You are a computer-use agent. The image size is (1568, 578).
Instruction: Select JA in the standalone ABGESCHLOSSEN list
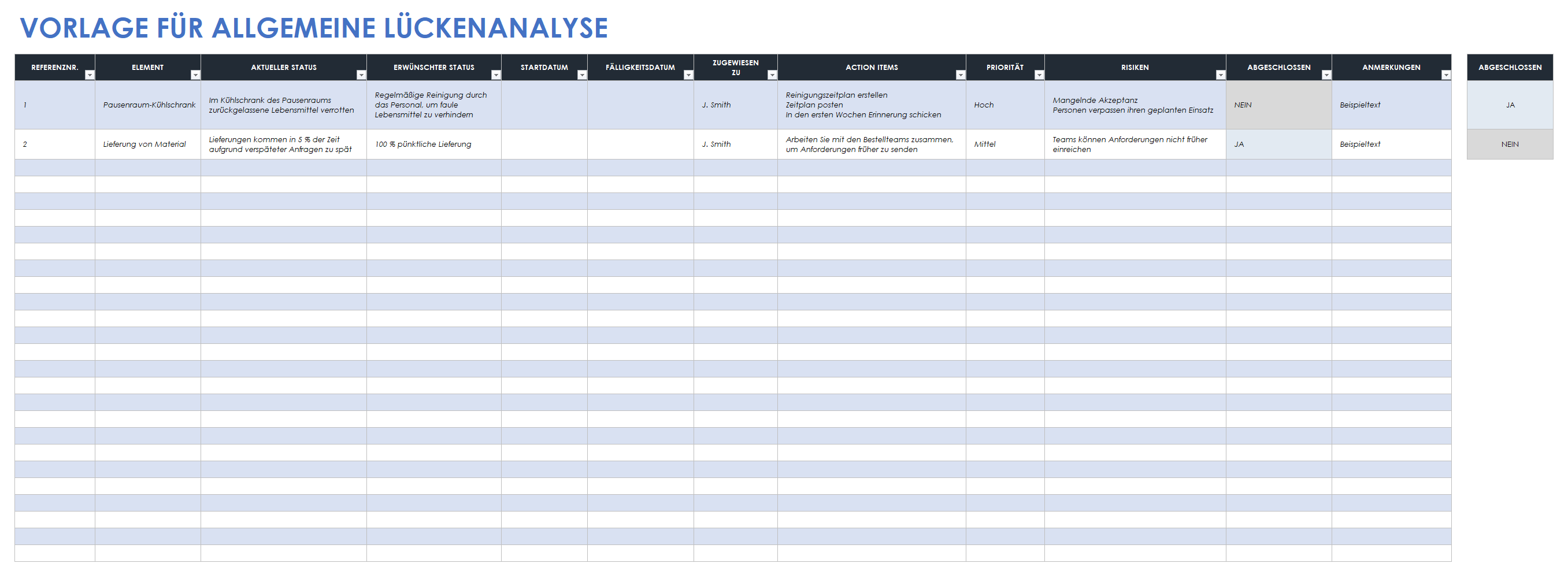[1510, 105]
